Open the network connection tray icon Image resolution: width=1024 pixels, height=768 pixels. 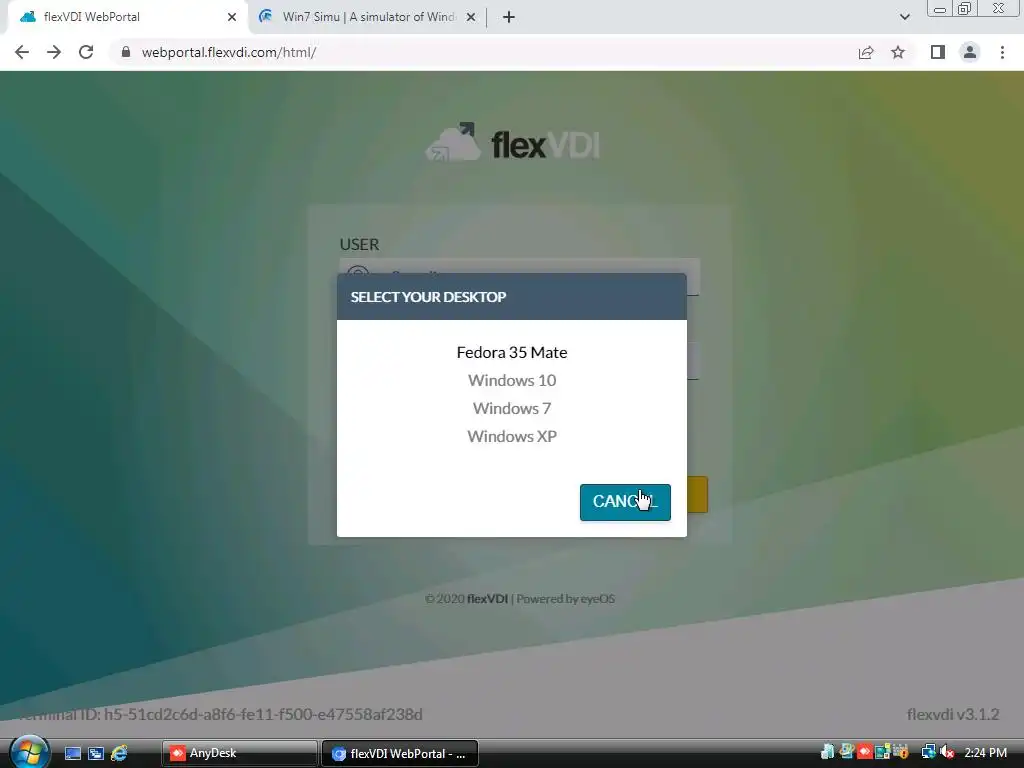coord(928,752)
